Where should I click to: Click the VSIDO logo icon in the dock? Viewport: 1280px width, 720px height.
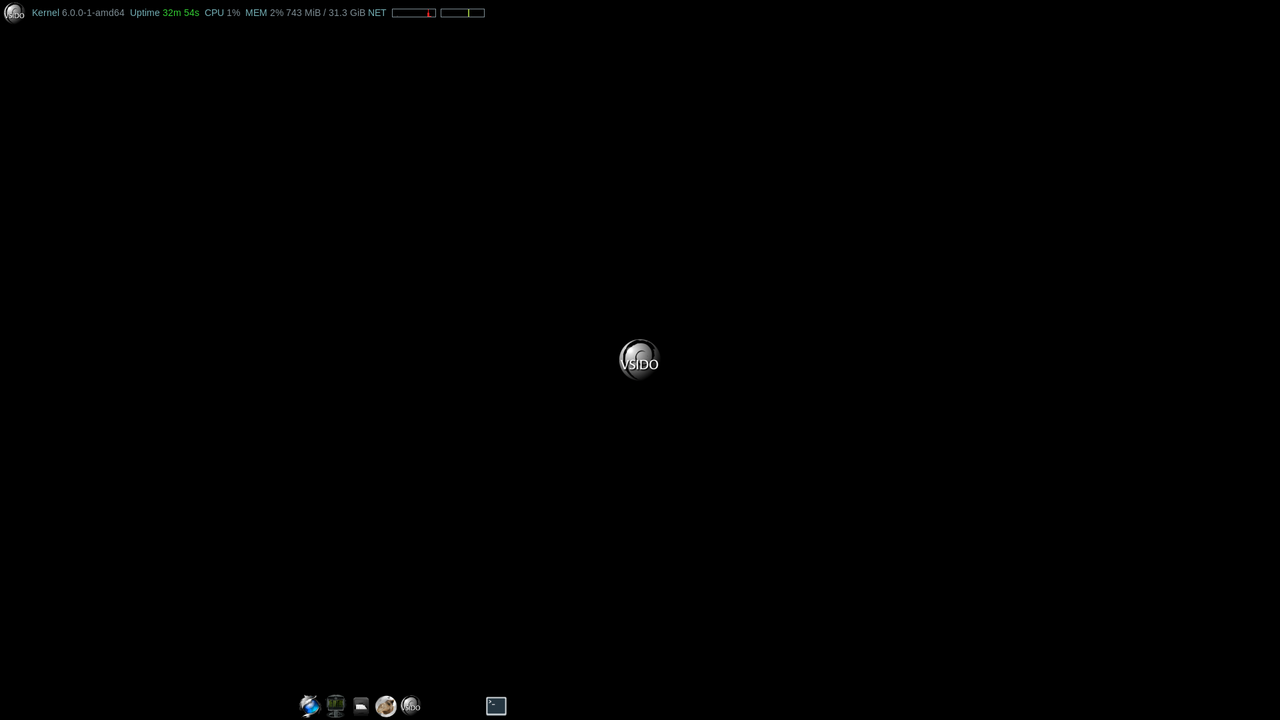(411, 706)
